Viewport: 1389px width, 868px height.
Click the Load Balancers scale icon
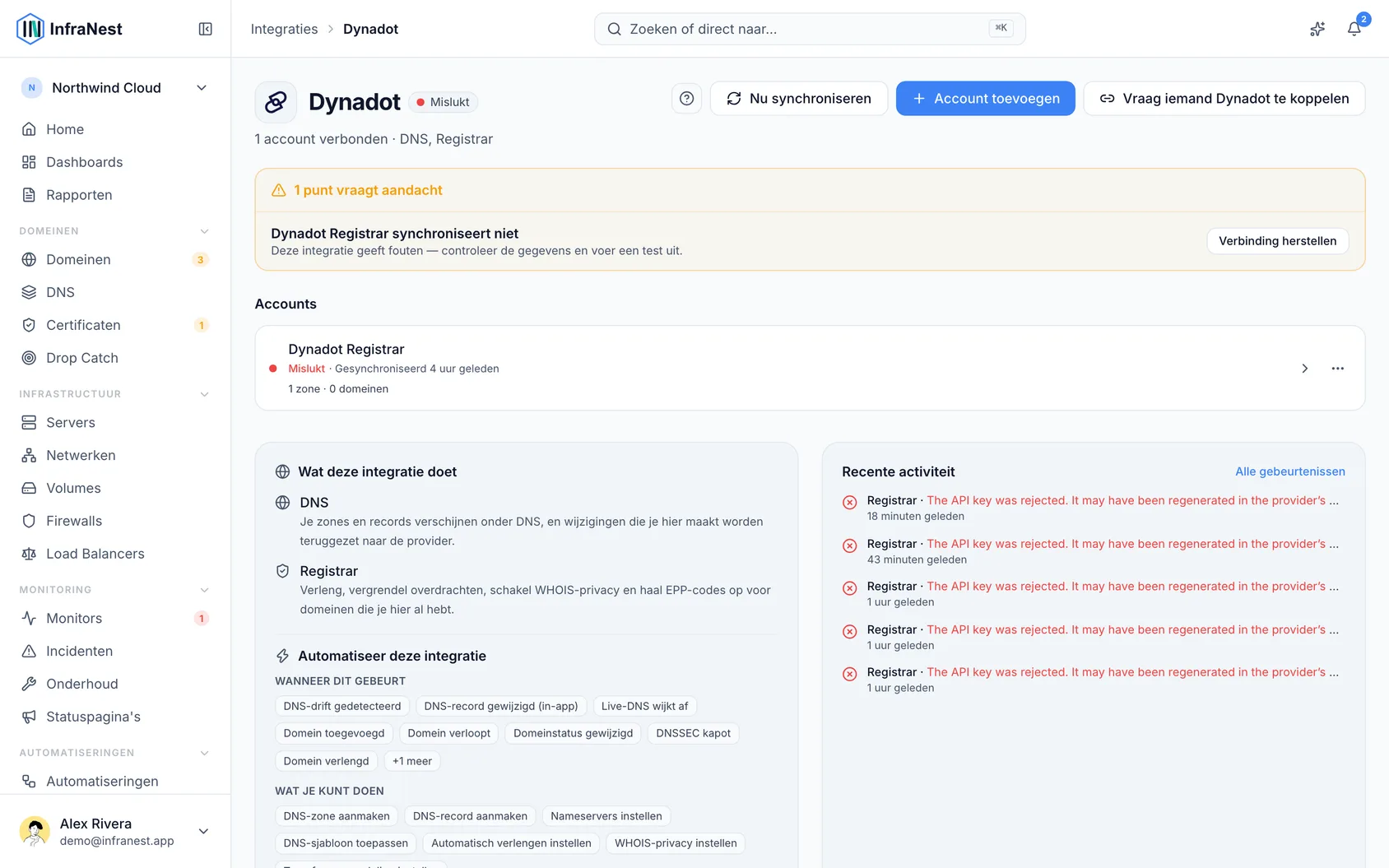(29, 554)
